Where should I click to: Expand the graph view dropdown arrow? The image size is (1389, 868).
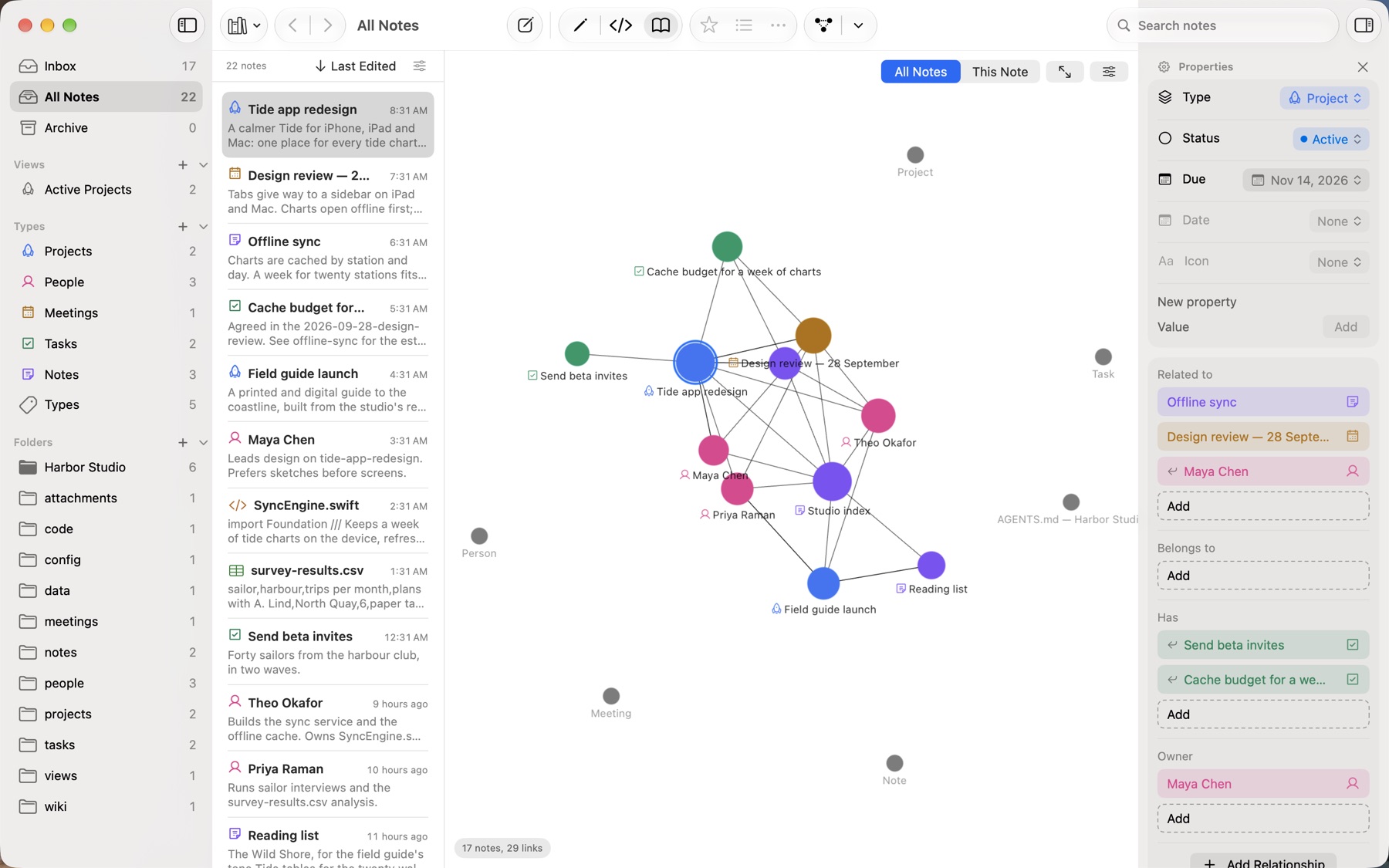858,25
